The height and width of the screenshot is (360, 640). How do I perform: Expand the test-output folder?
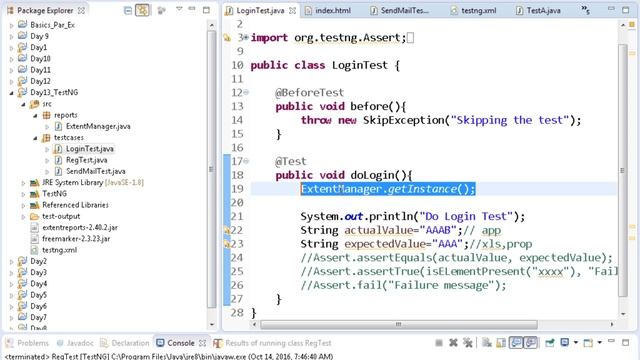coord(23,217)
